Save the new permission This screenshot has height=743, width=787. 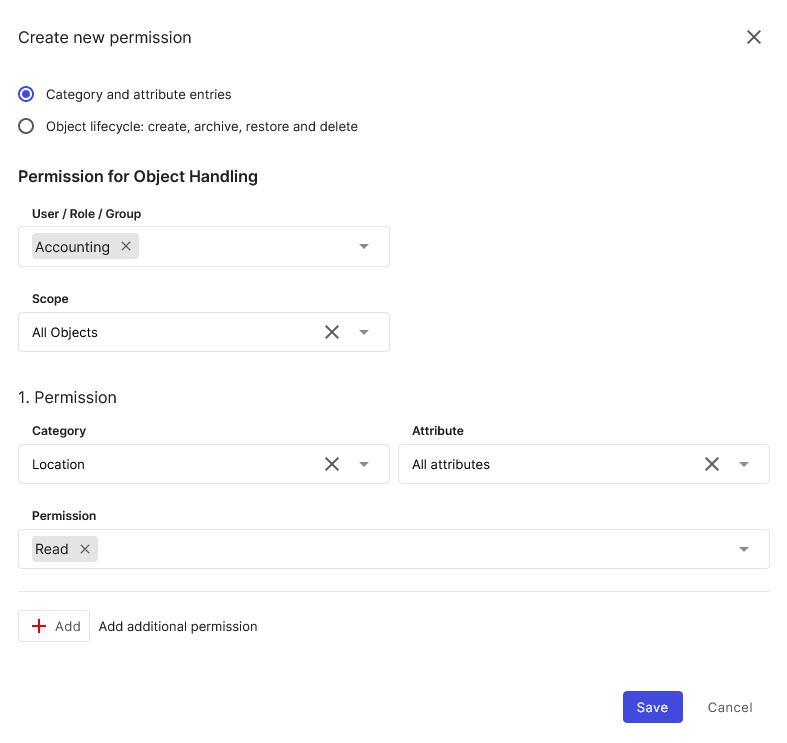(652, 707)
